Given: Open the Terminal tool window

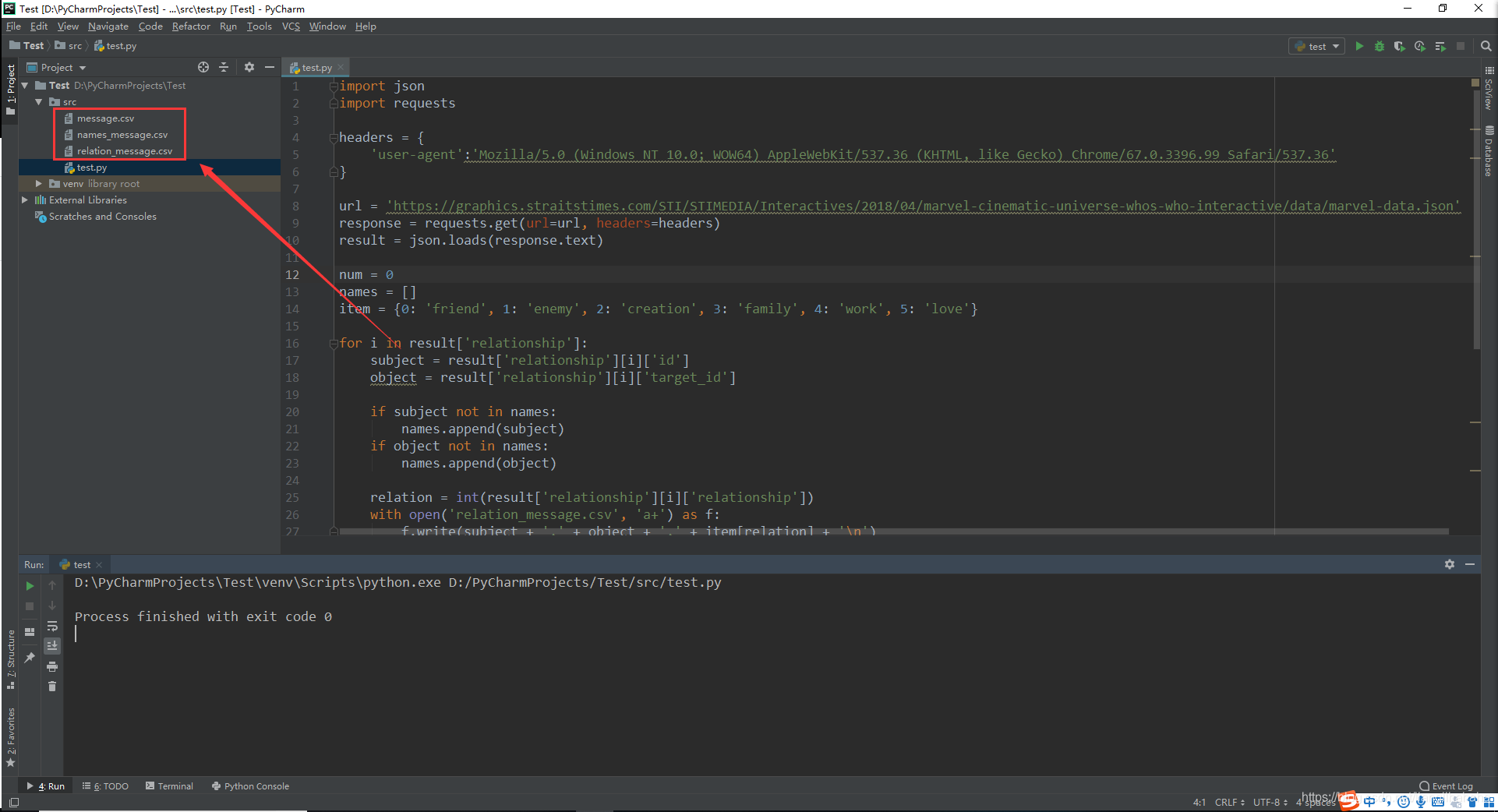Looking at the screenshot, I should tap(169, 786).
